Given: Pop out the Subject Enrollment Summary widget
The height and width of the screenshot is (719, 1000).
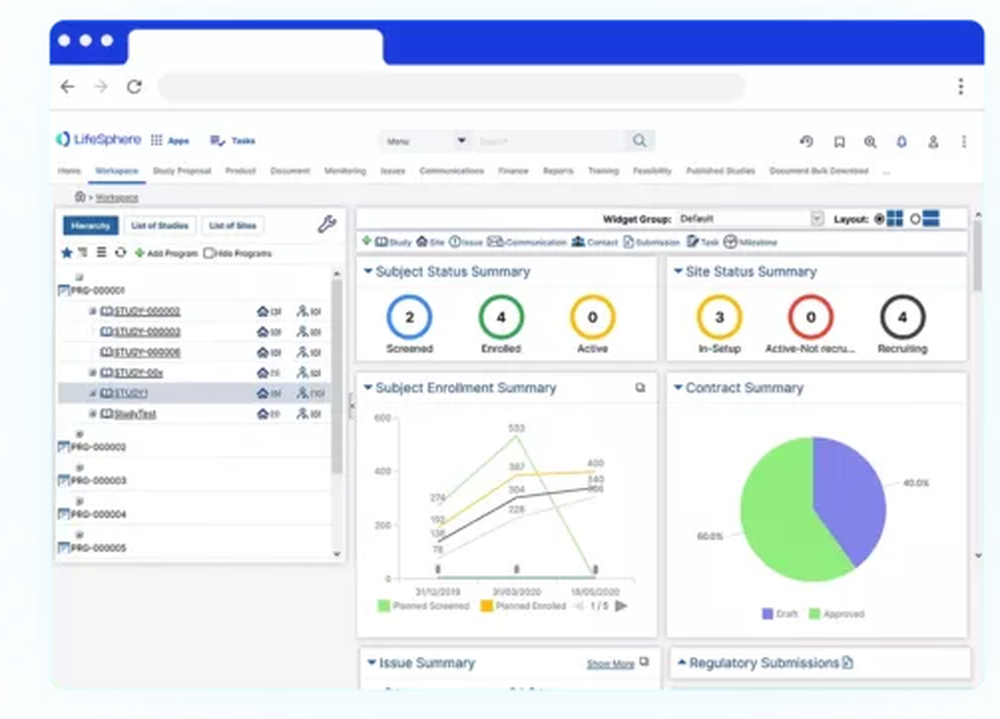Looking at the screenshot, I should [640, 388].
